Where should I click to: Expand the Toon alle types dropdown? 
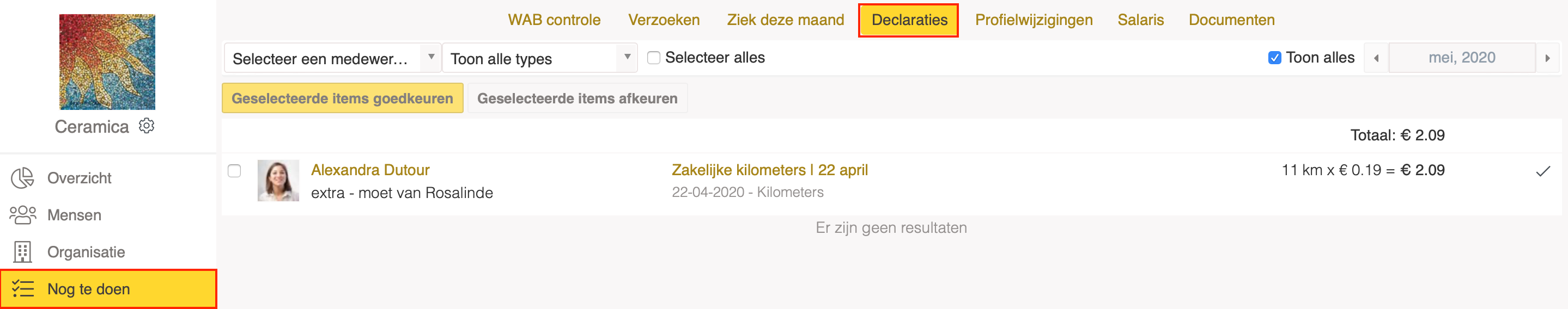540,58
